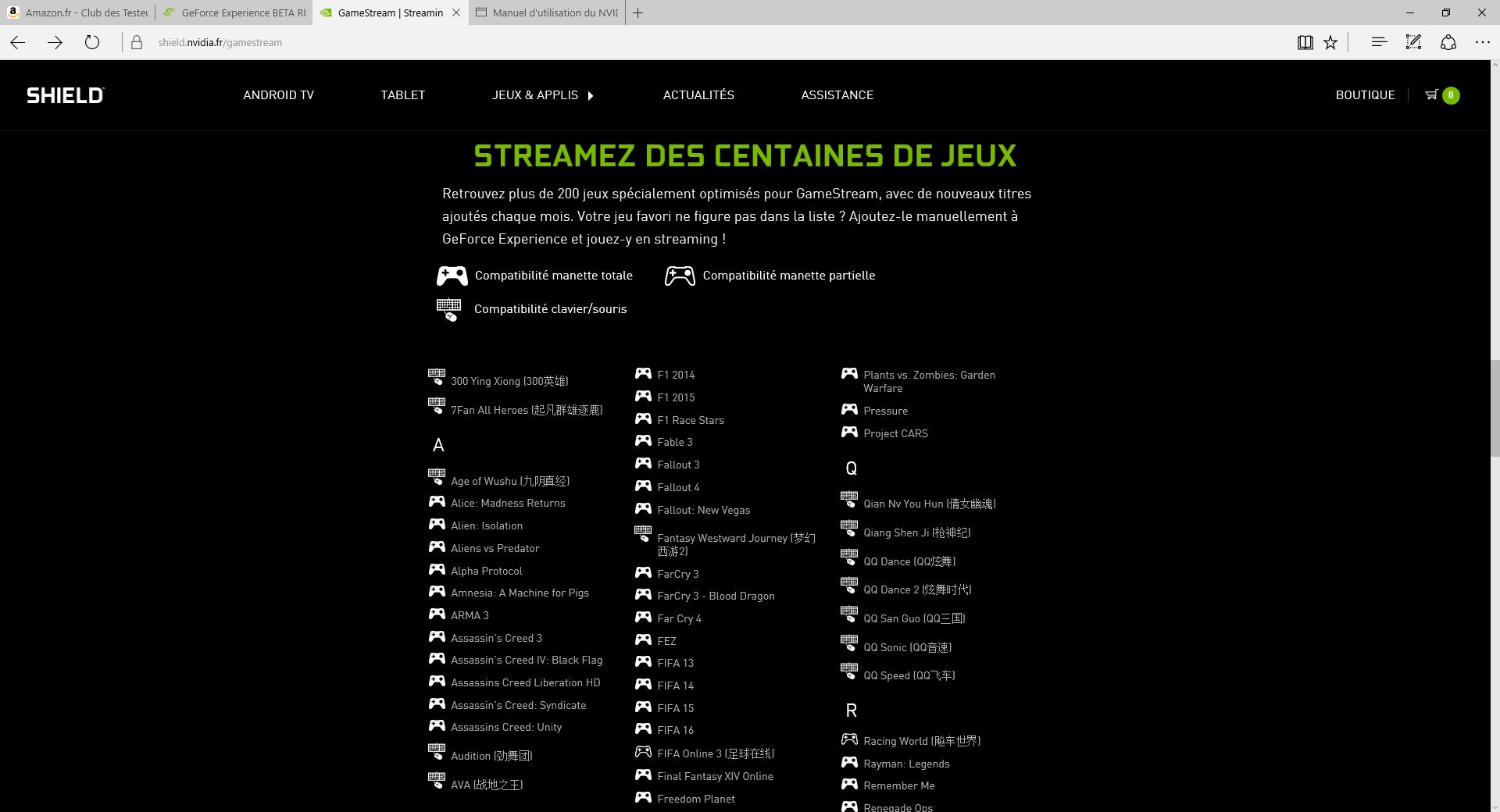
Task: Open the Project CARS game link
Action: 895,433
